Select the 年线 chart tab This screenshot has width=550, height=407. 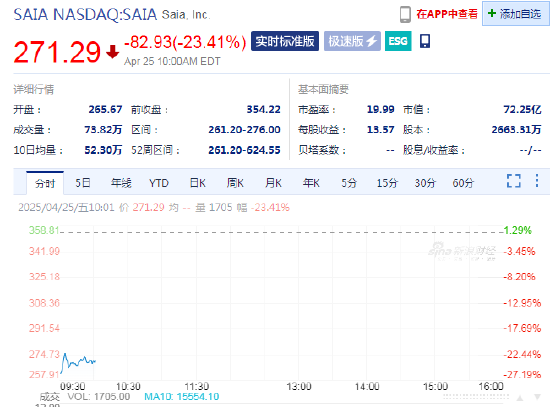click(121, 183)
